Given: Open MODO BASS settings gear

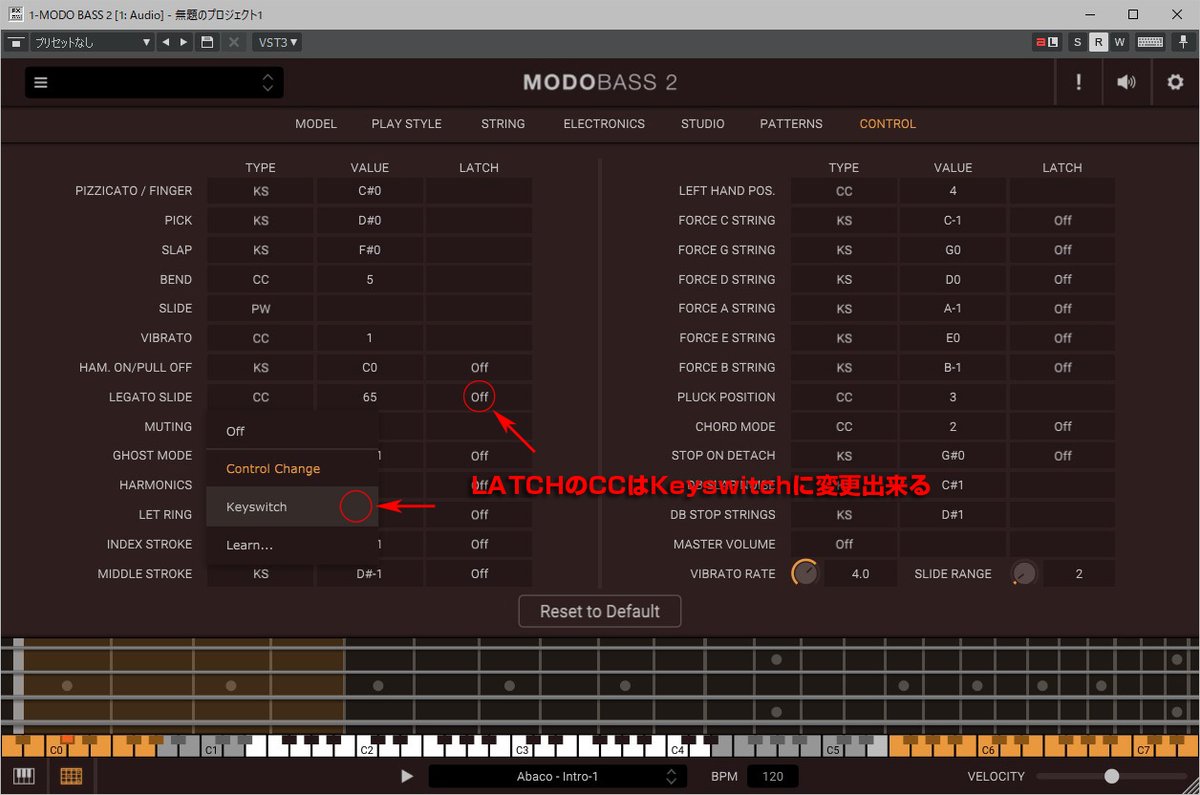Looking at the screenshot, I should click(1175, 83).
